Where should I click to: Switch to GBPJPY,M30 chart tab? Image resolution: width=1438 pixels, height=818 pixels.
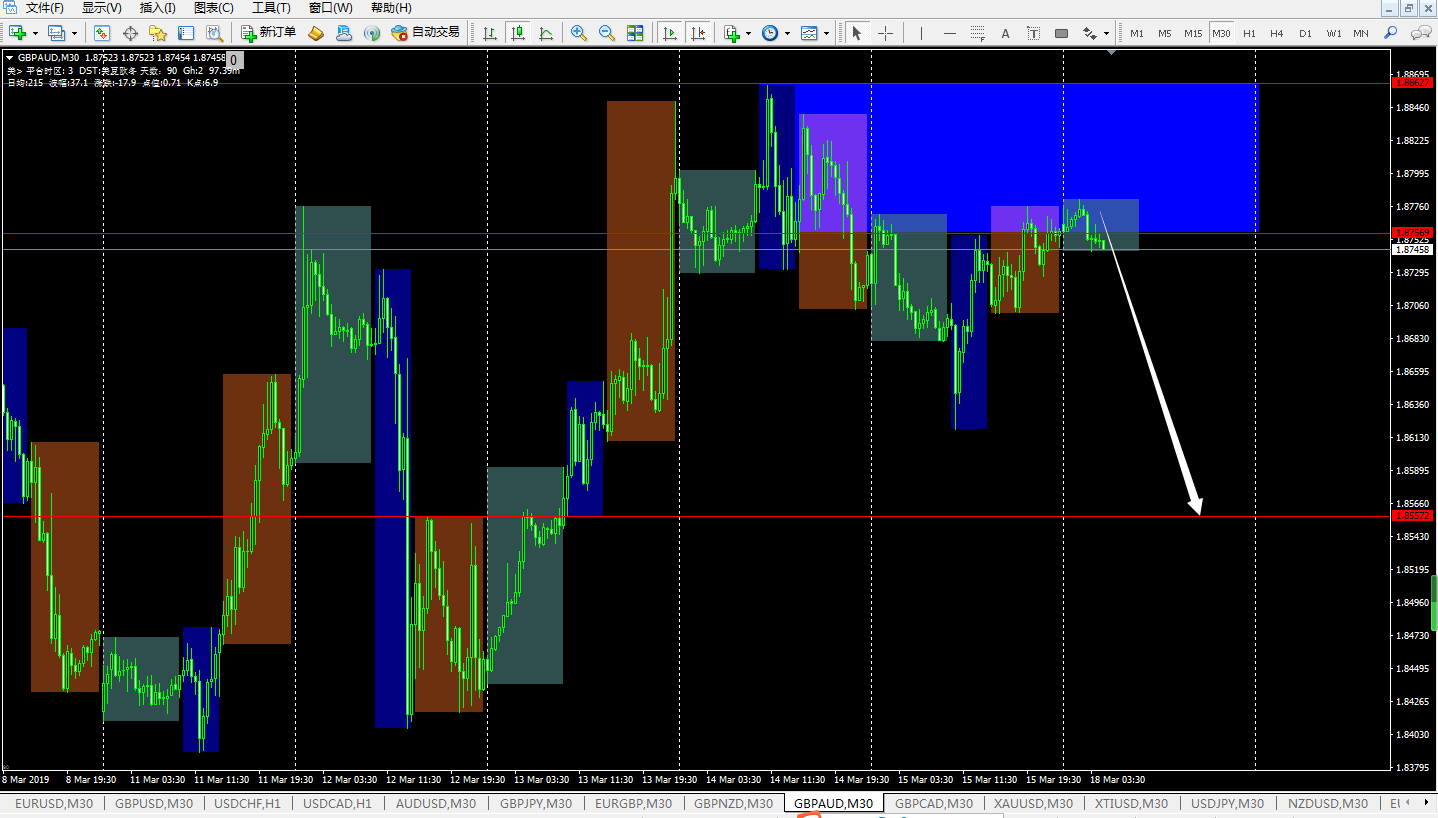point(536,803)
